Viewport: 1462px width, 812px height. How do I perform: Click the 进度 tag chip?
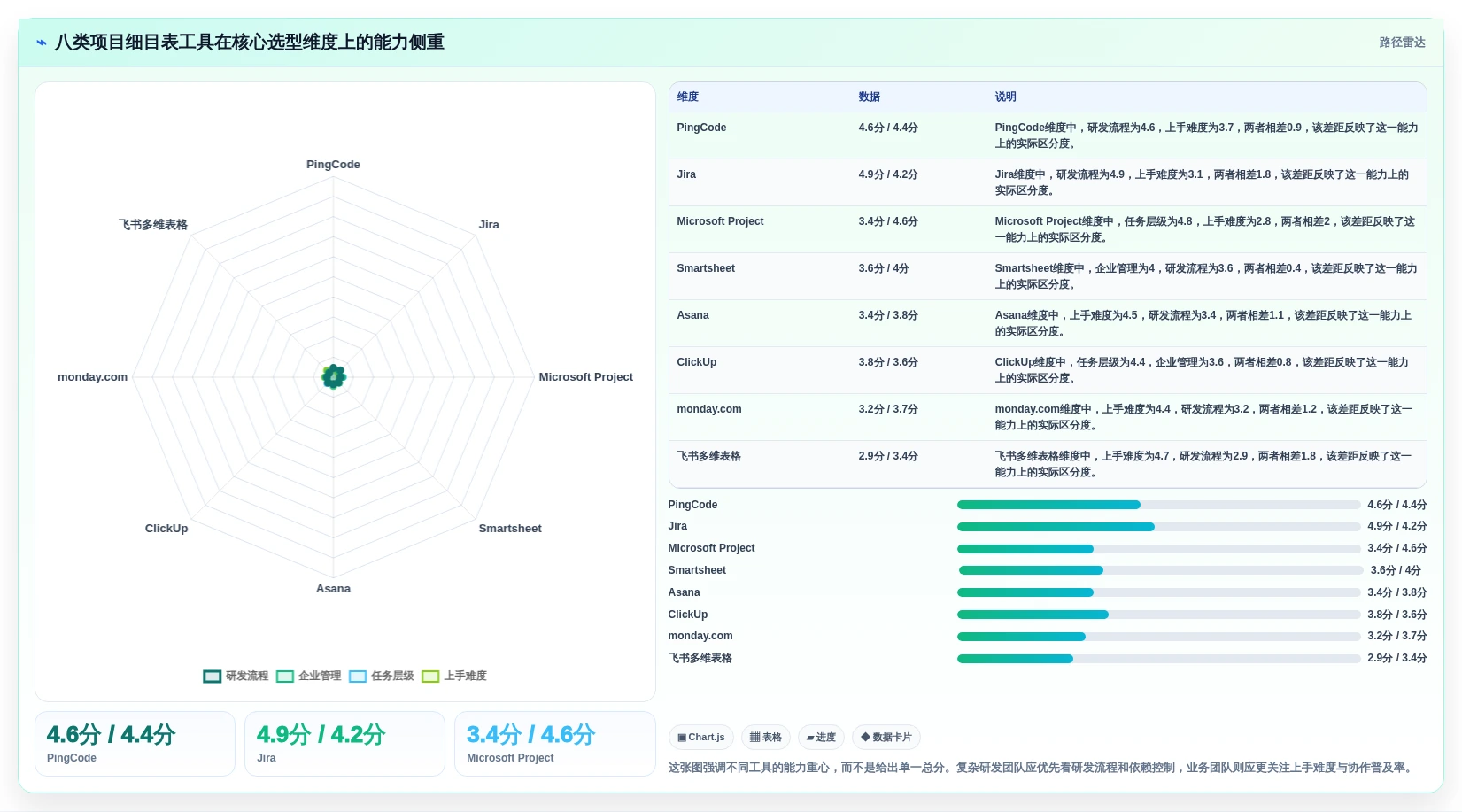821,737
